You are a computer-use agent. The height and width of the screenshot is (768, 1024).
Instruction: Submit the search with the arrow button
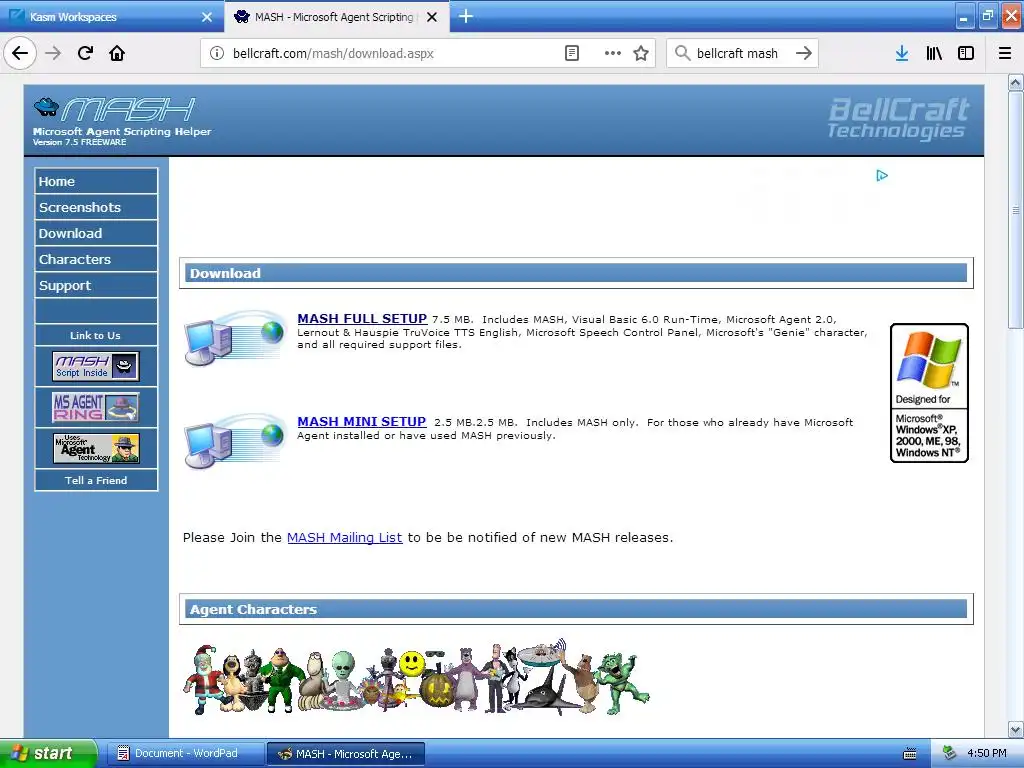[x=804, y=53]
